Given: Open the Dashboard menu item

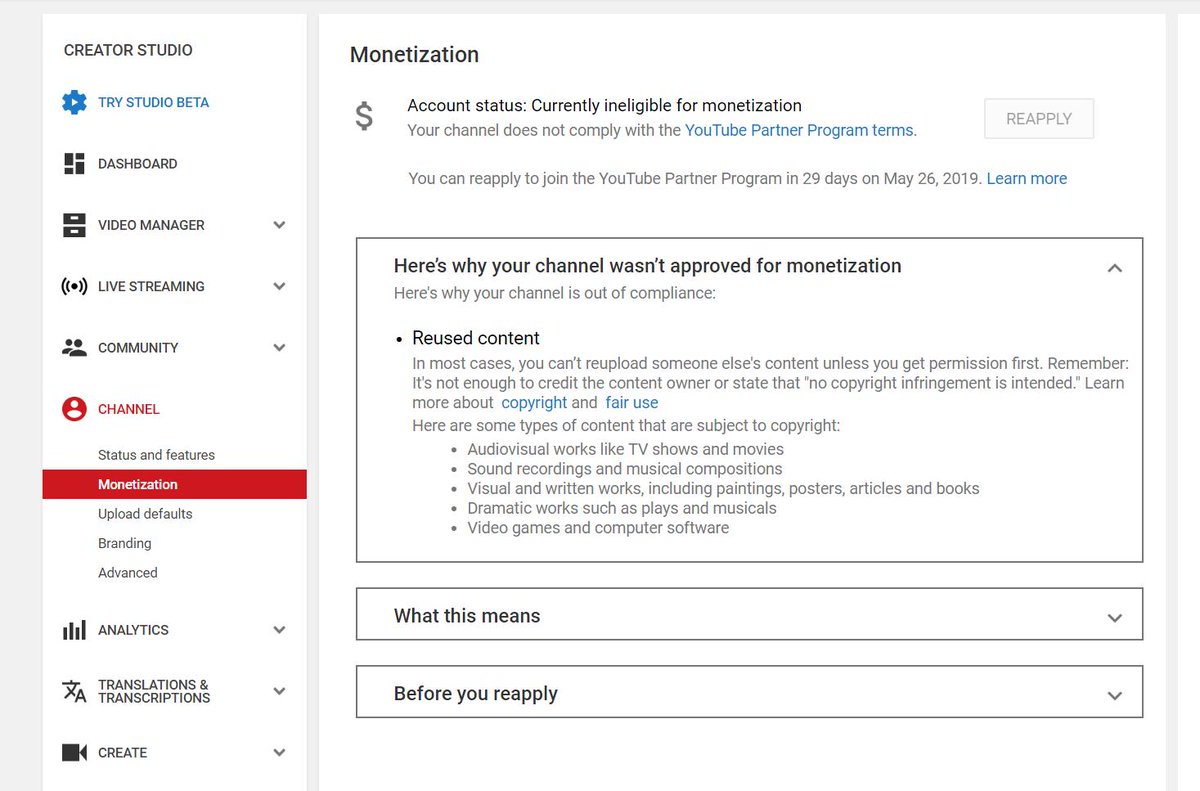Looking at the screenshot, I should click(138, 164).
